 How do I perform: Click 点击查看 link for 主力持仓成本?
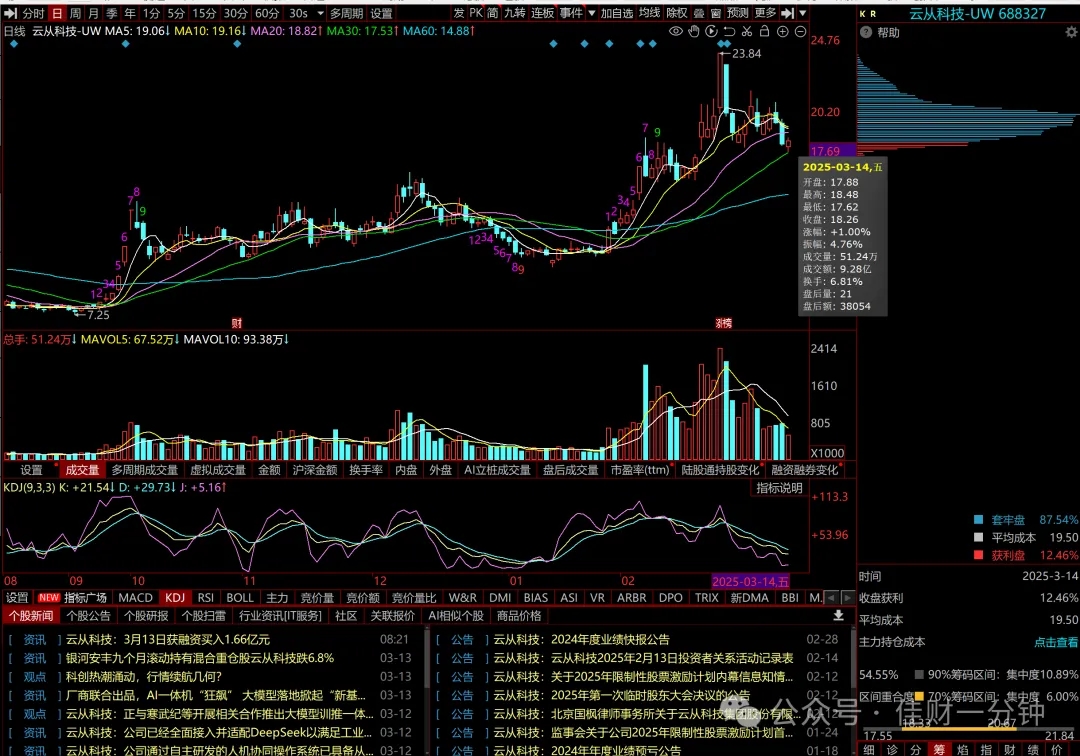pyautogui.click(x=1056, y=642)
